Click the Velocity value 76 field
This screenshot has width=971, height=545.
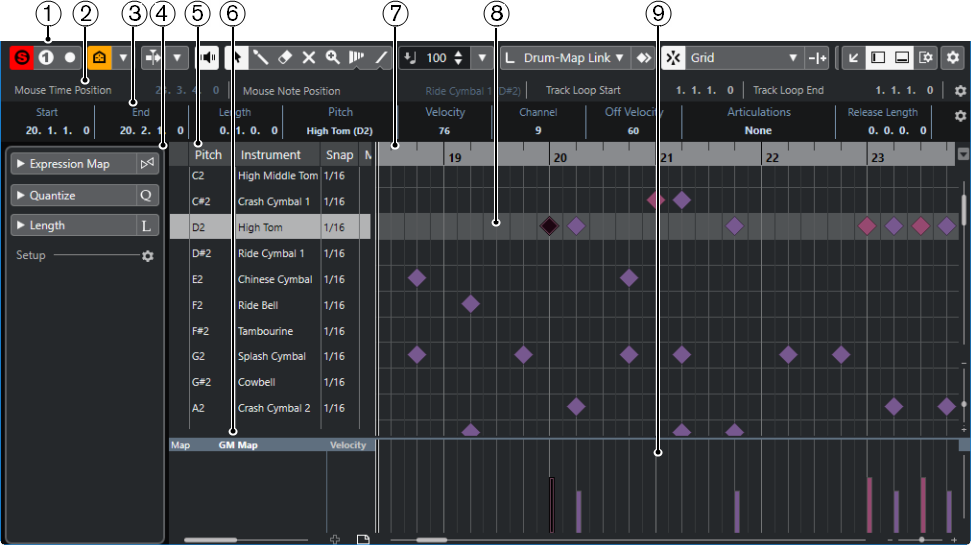click(x=444, y=131)
